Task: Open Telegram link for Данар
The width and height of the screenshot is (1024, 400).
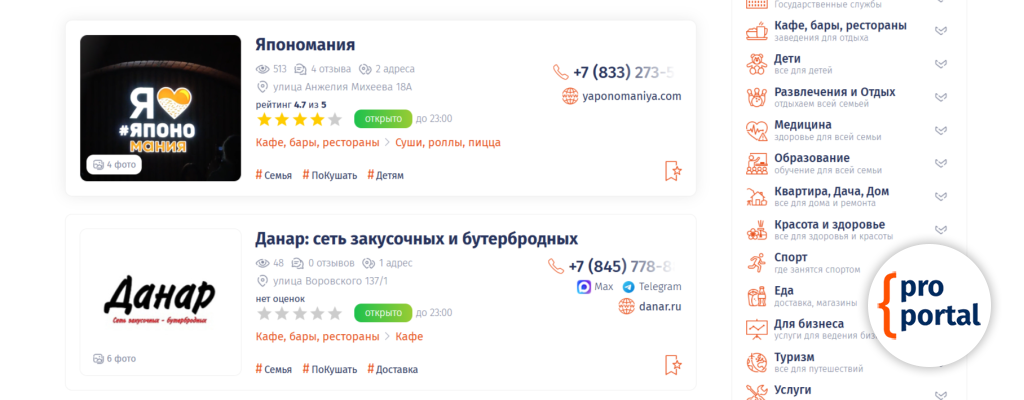Action: 652,286
